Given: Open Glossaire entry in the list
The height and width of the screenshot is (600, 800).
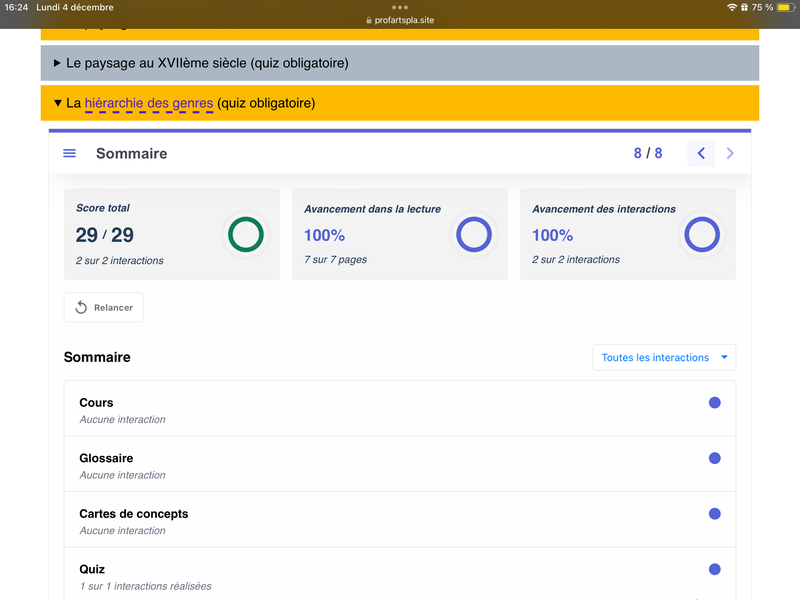Looking at the screenshot, I should point(106,458).
